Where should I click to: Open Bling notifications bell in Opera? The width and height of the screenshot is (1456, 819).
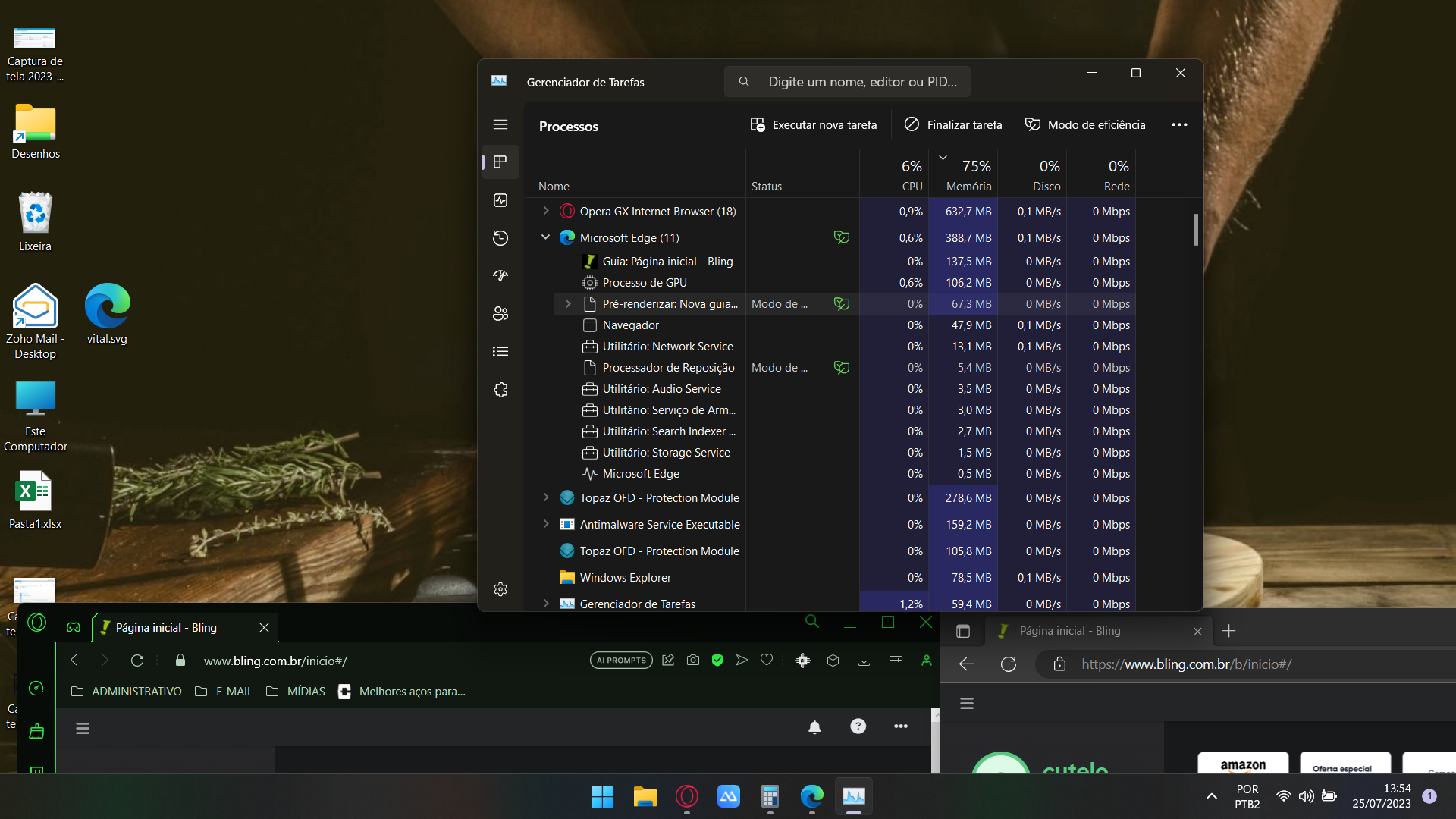coord(814,726)
